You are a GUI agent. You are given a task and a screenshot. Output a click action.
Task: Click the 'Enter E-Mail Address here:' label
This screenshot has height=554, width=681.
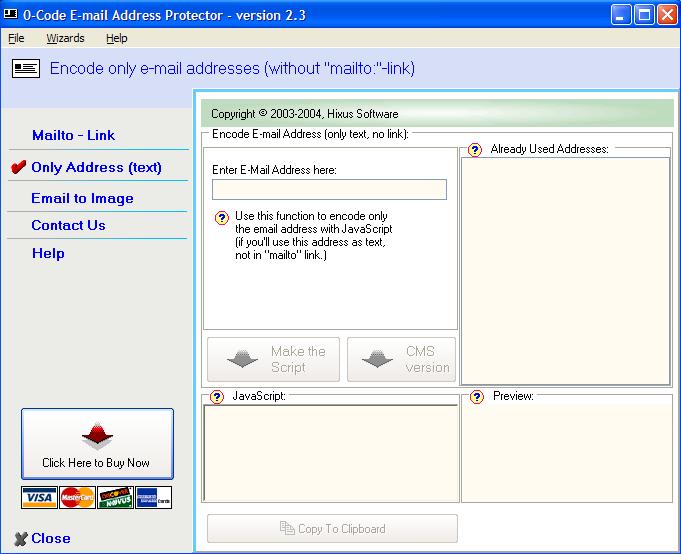pos(274,170)
